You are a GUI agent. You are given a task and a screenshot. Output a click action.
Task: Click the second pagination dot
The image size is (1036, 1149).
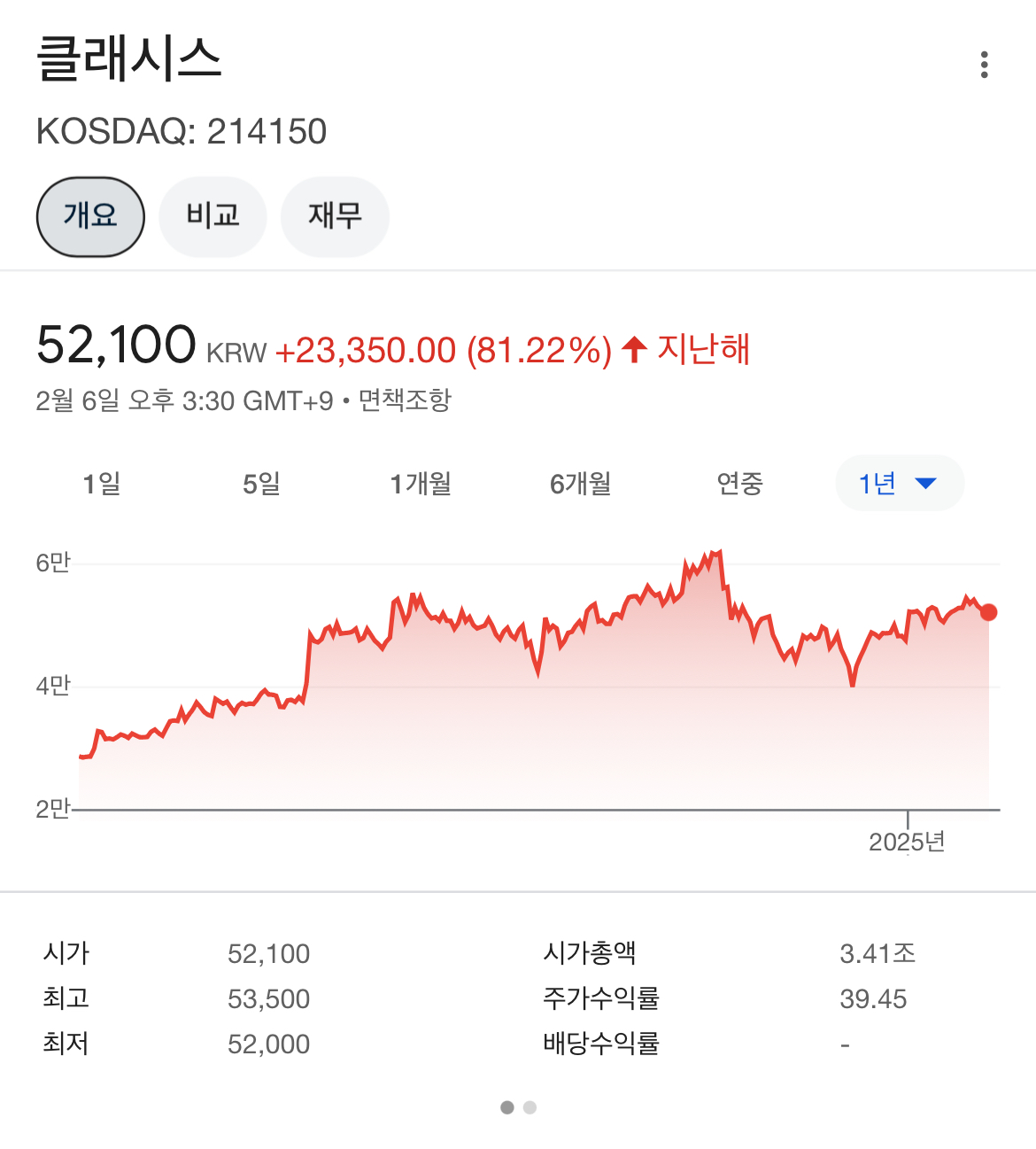[530, 1107]
